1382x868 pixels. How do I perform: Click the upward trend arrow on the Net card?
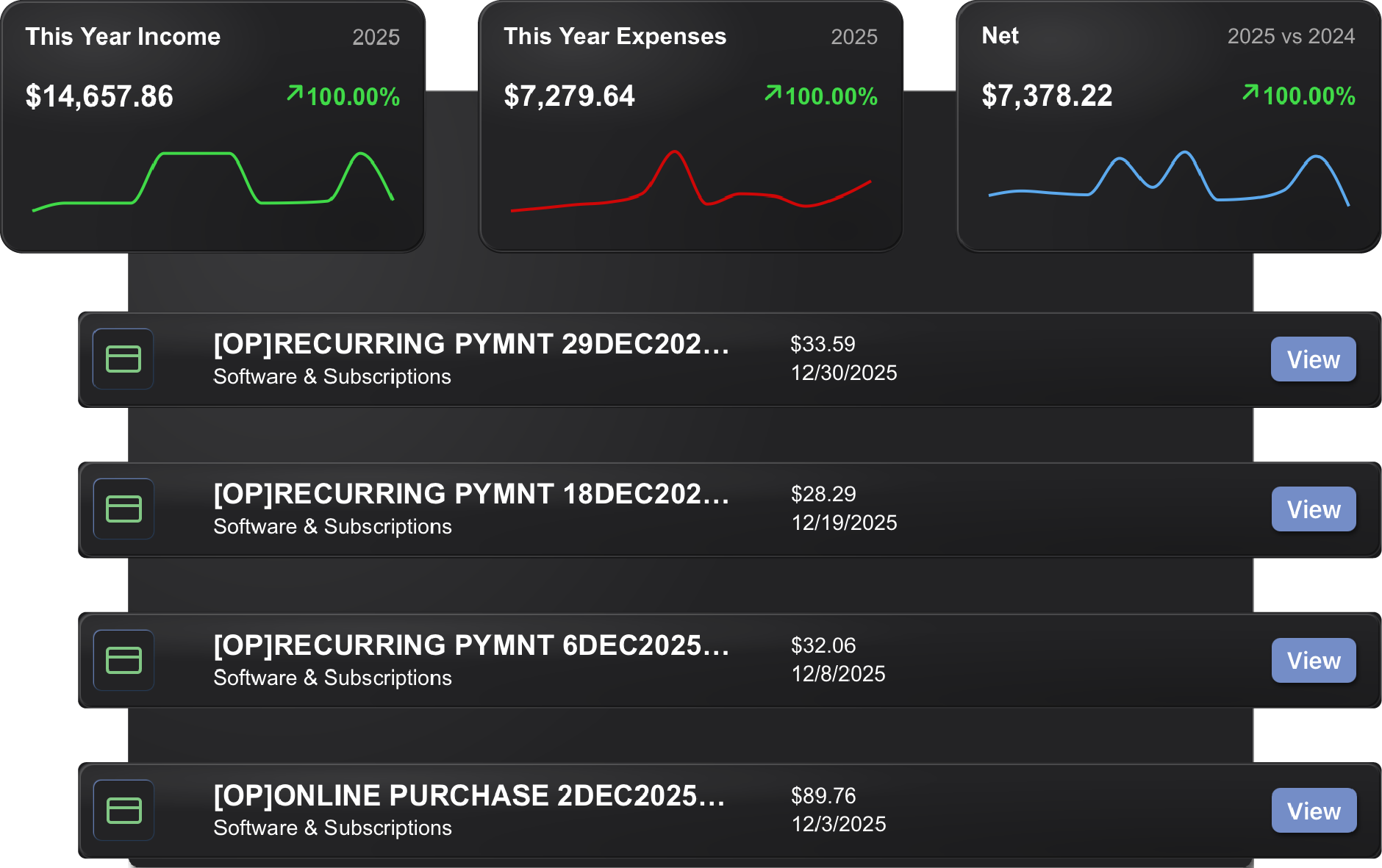pos(1250,94)
